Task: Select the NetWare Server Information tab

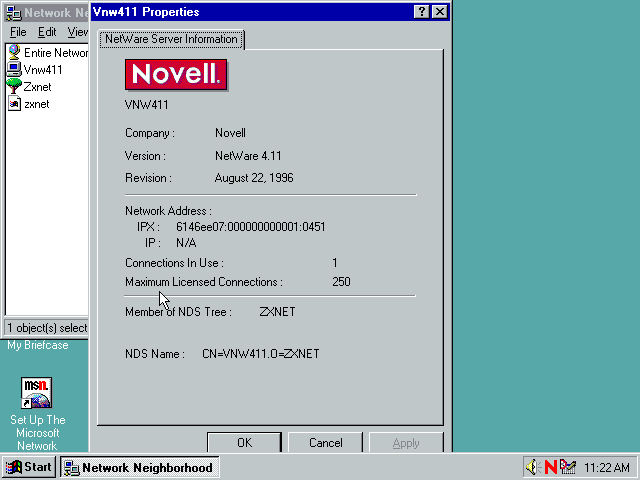Action: click(x=171, y=39)
